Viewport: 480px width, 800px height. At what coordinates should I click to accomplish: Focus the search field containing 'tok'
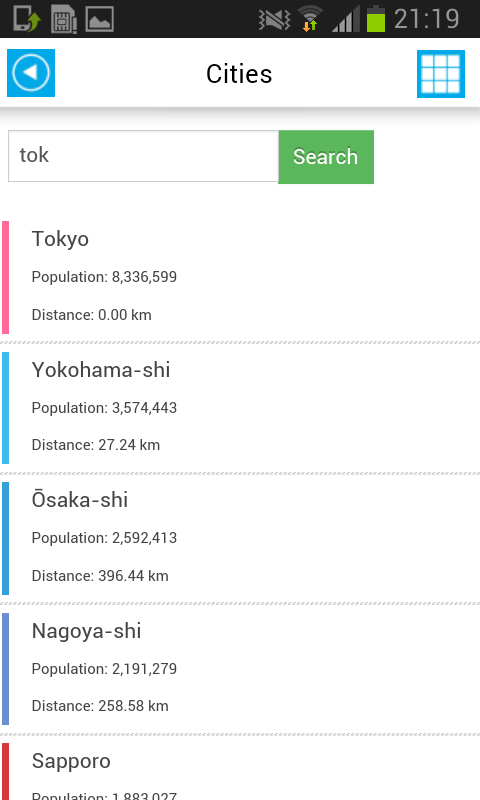143,156
